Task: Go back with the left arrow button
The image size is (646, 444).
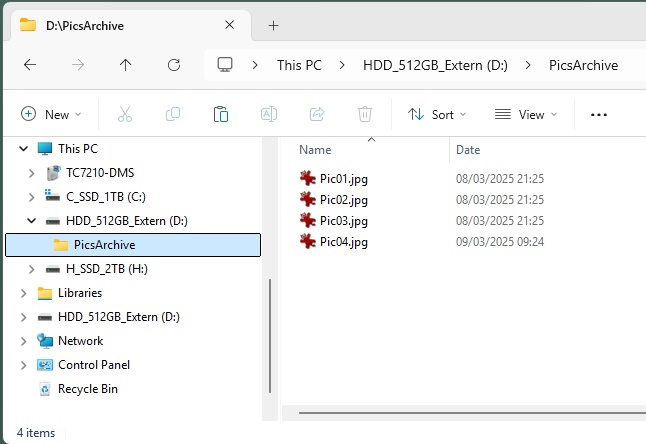Action: click(x=30, y=65)
